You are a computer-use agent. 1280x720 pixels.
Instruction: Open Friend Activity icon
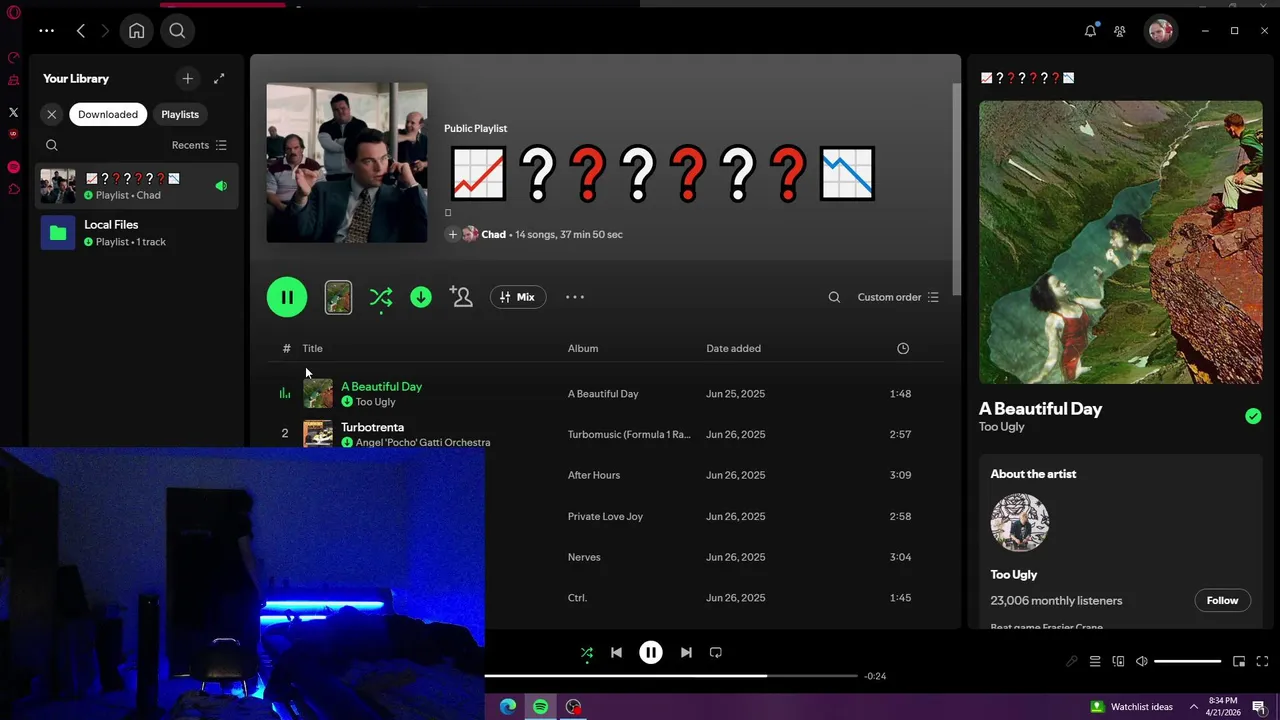[1120, 31]
